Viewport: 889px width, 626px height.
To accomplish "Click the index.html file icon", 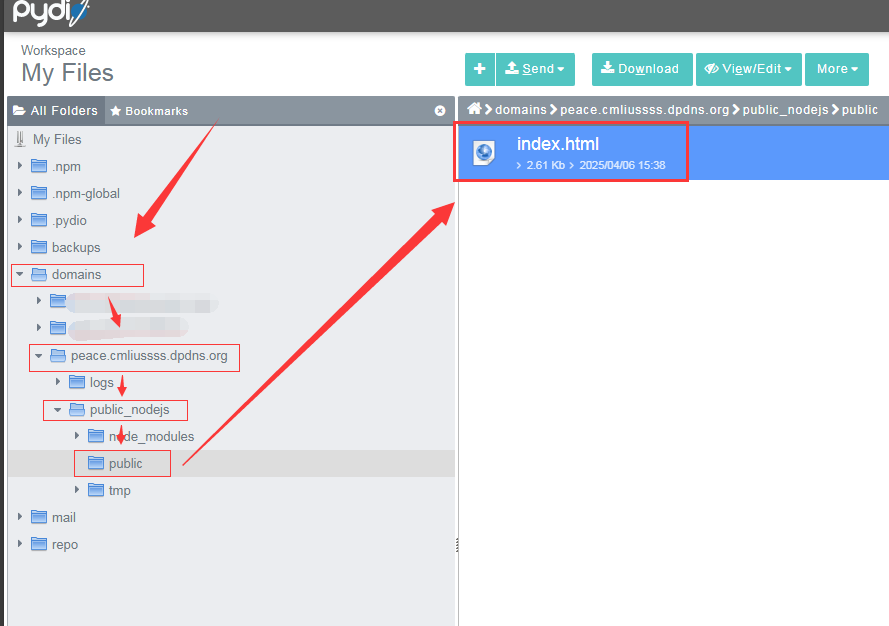I will (x=484, y=152).
